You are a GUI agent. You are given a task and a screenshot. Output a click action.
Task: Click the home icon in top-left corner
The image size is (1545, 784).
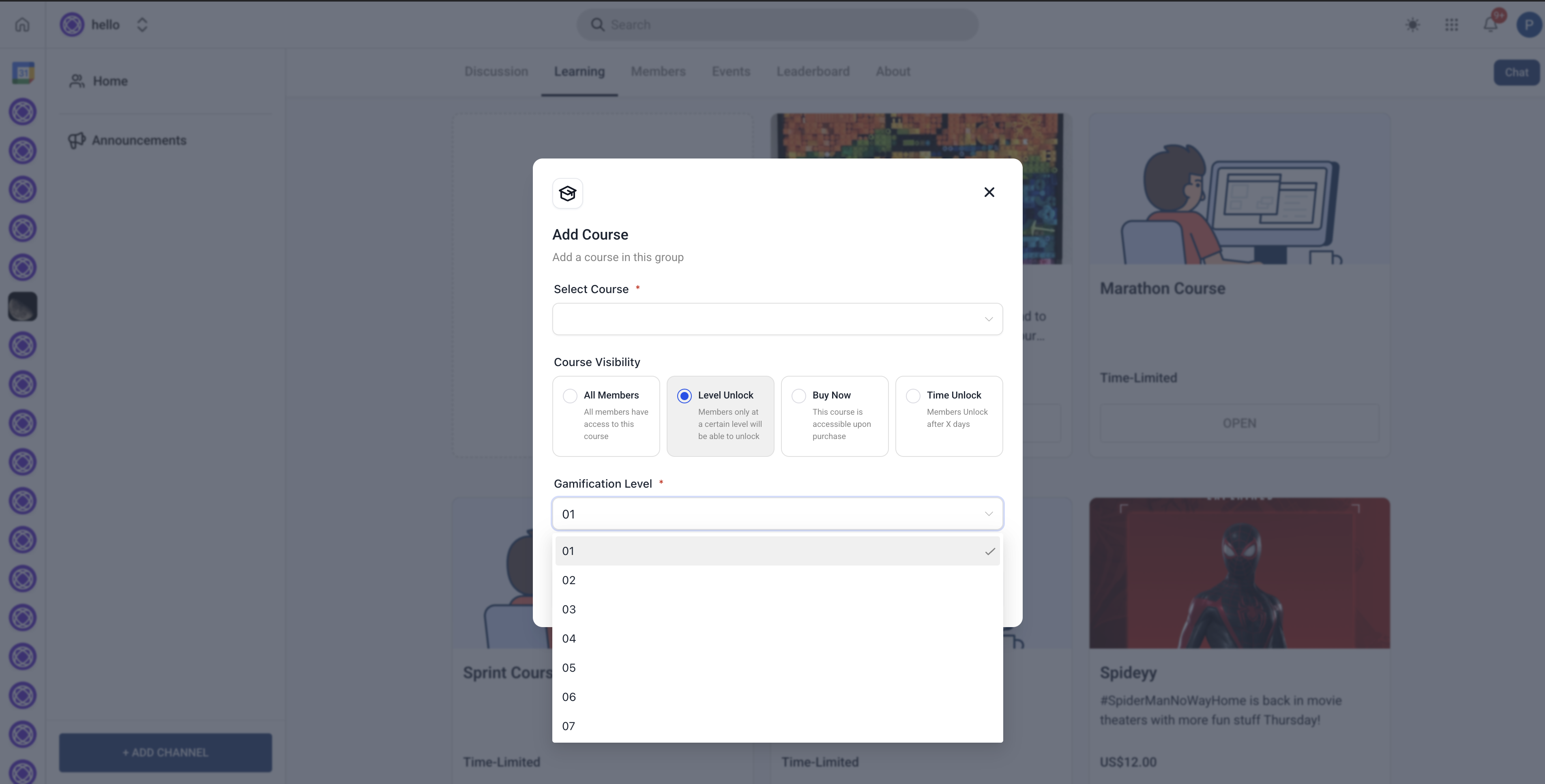point(22,25)
